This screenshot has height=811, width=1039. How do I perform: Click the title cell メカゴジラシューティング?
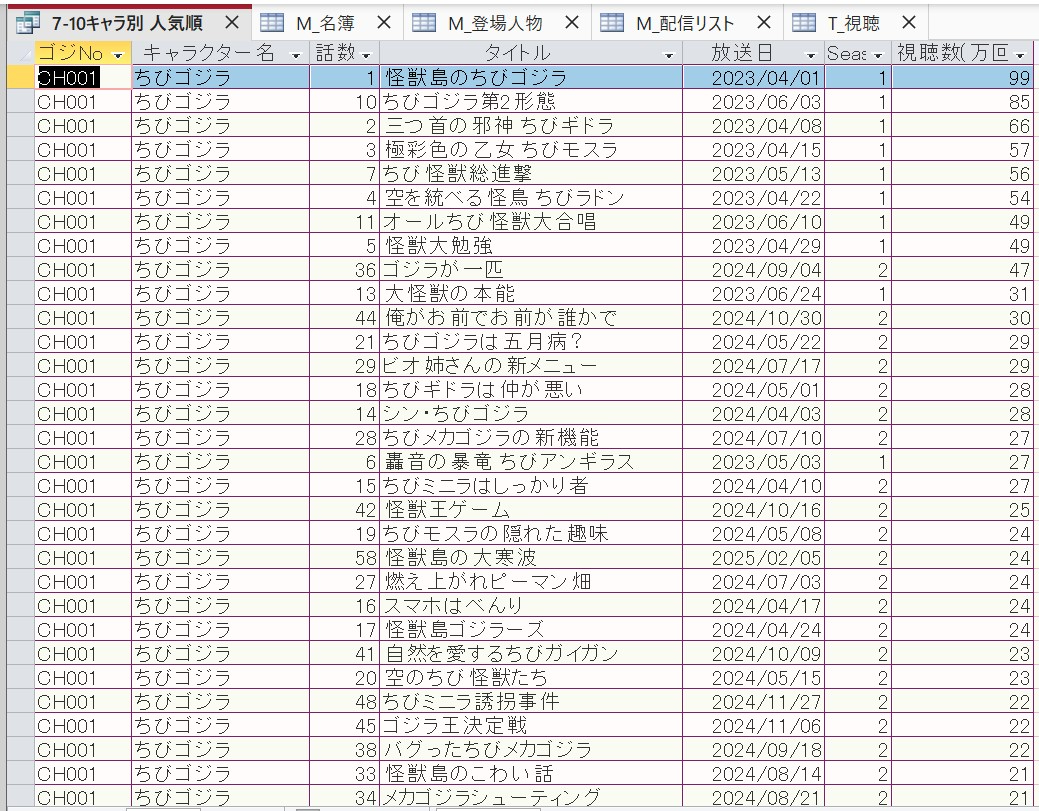coord(531,797)
